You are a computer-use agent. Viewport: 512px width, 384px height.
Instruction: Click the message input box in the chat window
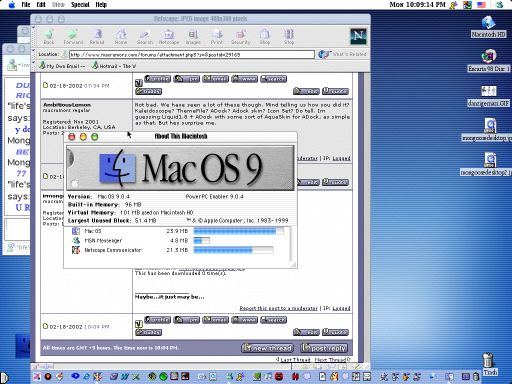coord(17,229)
